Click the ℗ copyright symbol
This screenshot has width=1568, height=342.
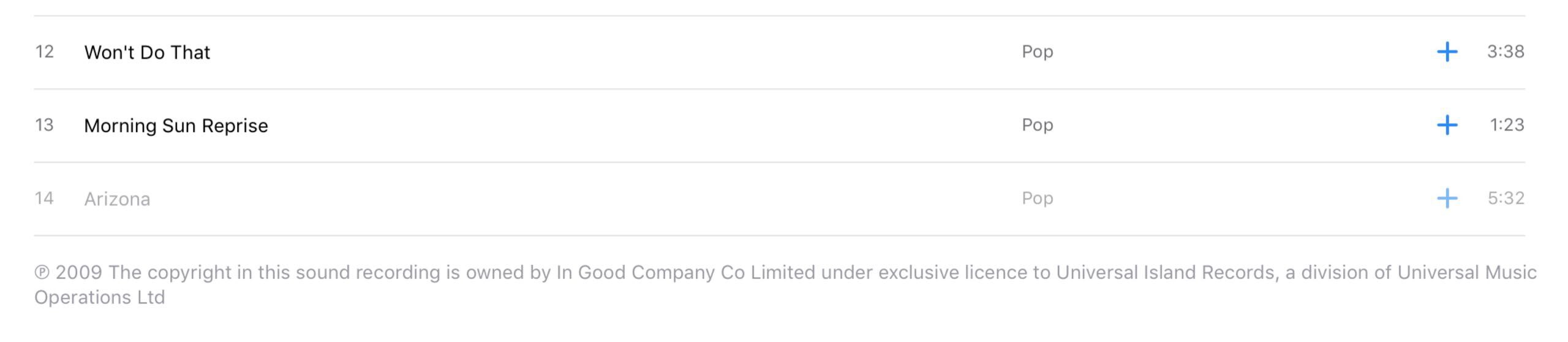pyautogui.click(x=42, y=273)
